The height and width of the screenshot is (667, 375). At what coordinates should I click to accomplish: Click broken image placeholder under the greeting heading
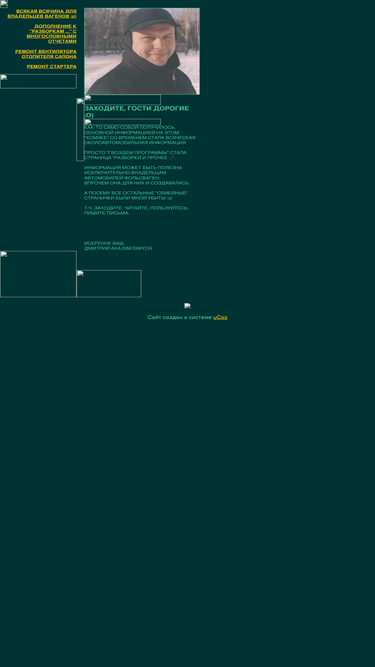pyautogui.click(x=122, y=122)
